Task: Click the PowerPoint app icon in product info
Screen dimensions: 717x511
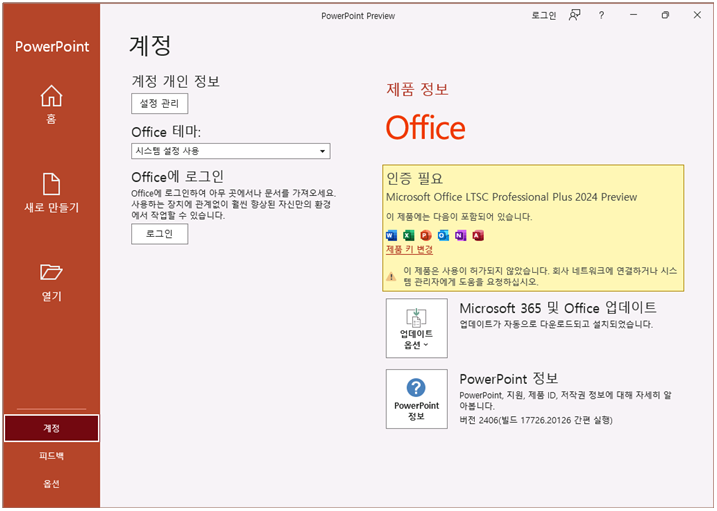Action: (426, 235)
